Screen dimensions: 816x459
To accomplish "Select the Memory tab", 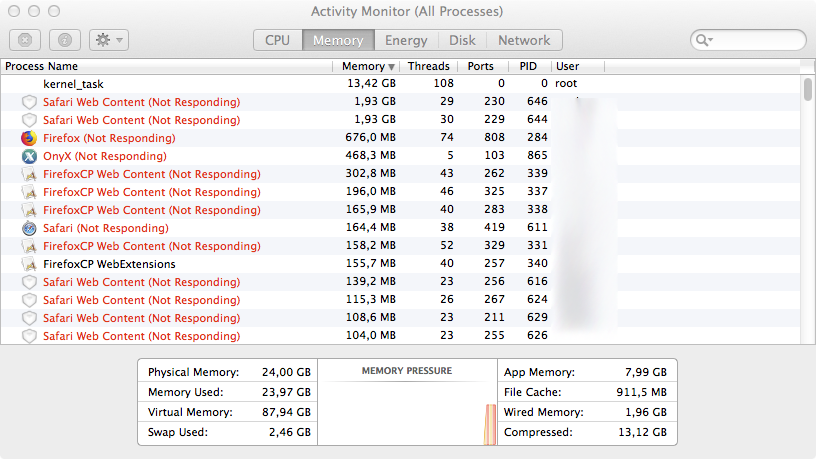I will [338, 40].
